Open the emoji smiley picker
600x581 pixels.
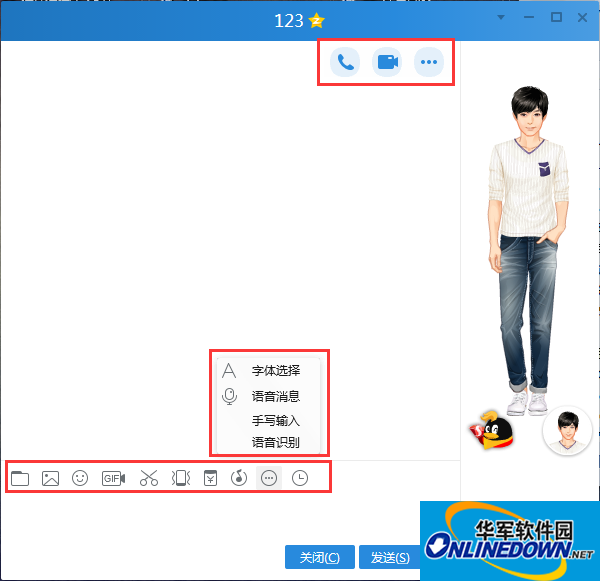tap(80, 478)
